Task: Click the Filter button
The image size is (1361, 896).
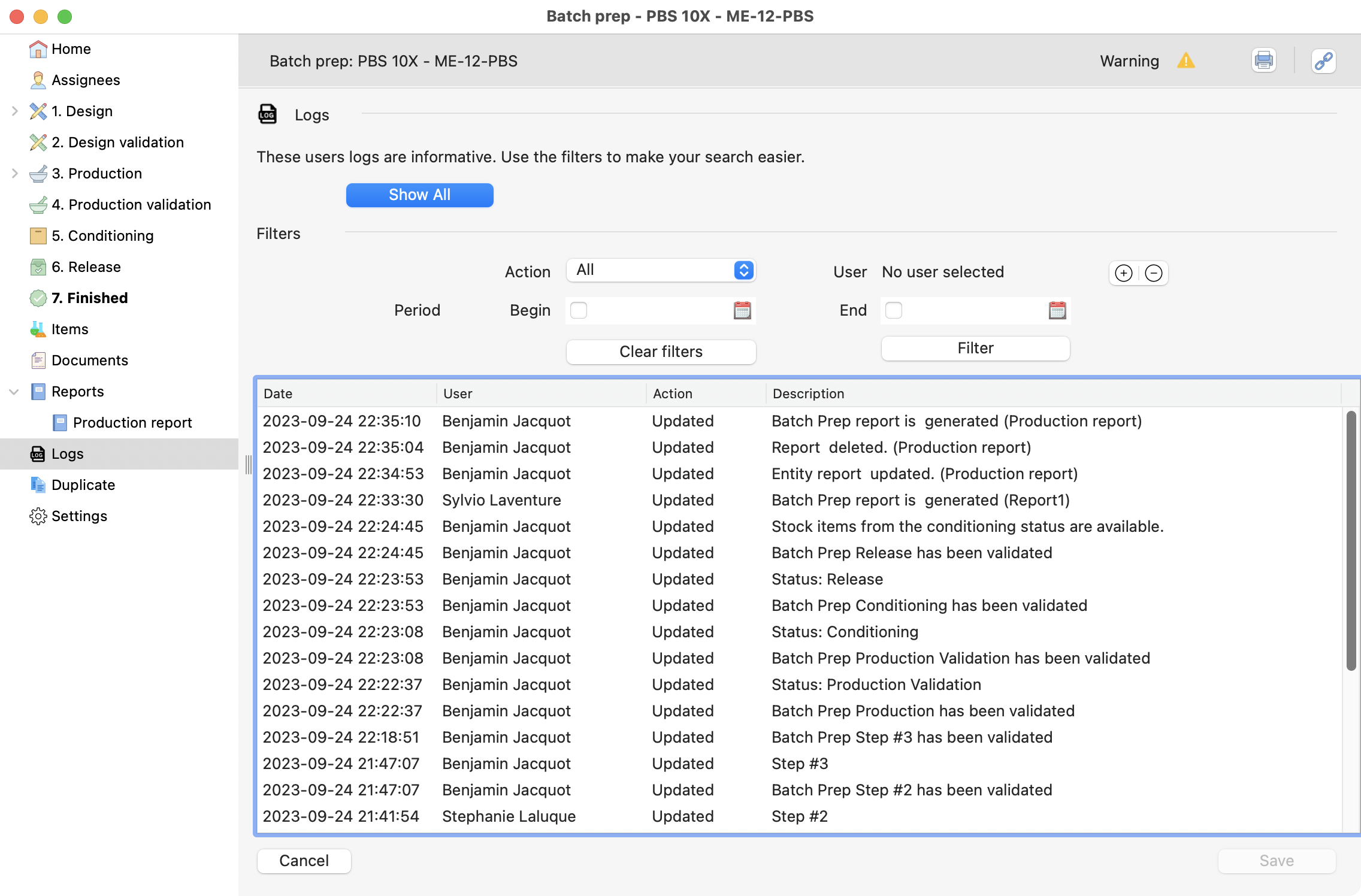Action: tap(975, 348)
